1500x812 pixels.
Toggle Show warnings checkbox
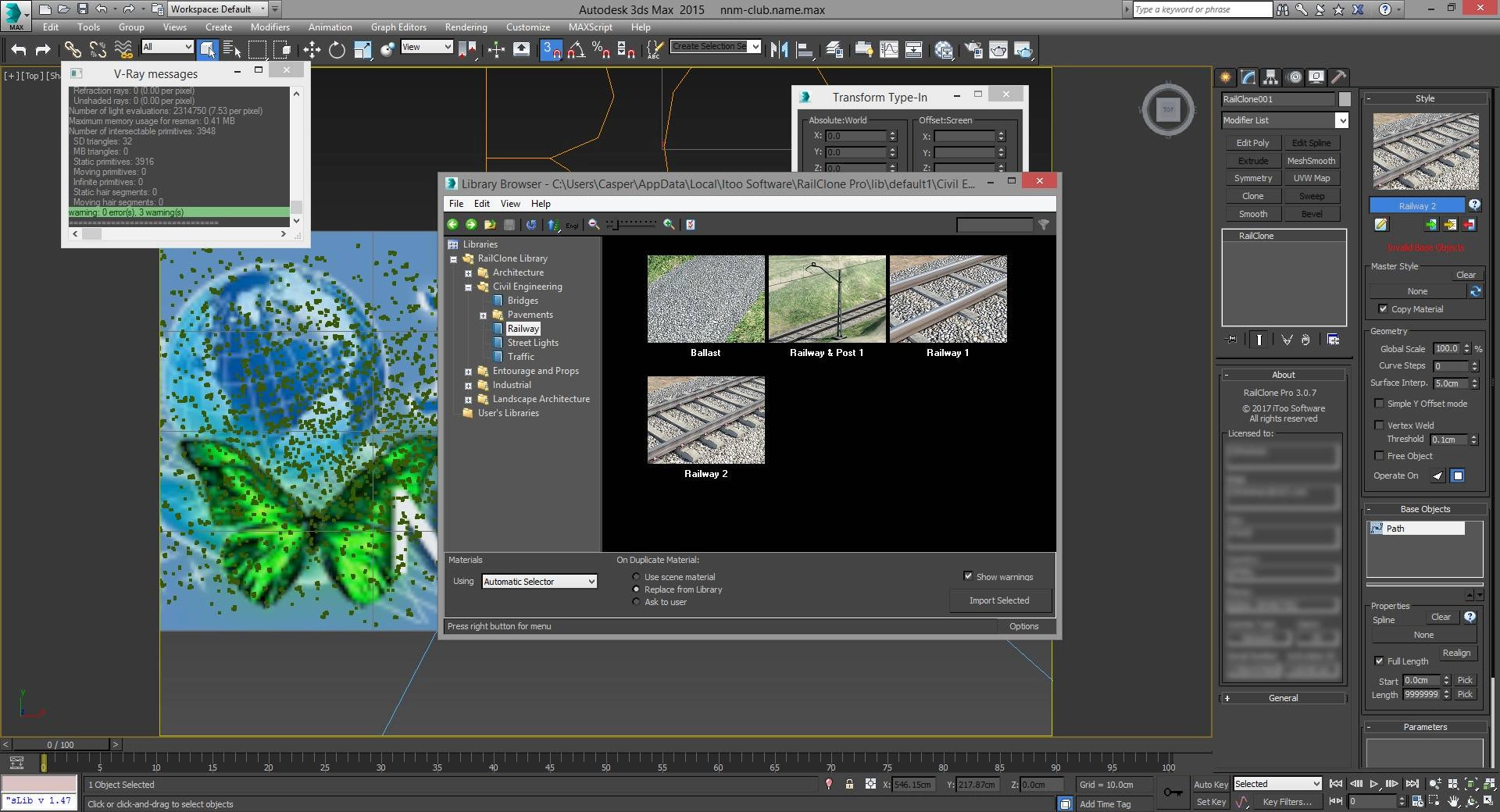tap(969, 576)
